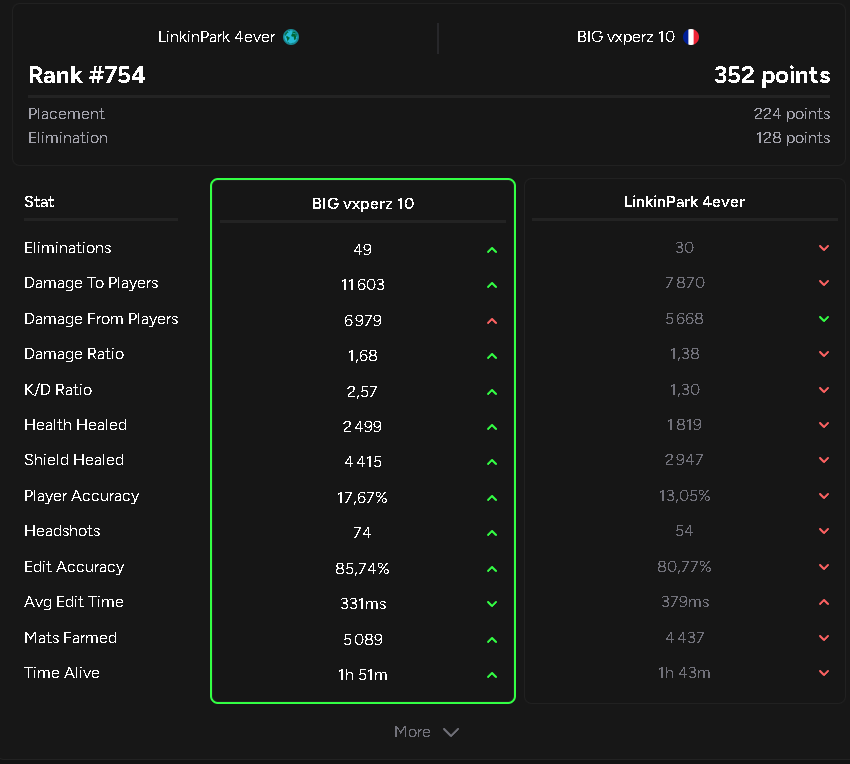
Task: Click green up arrow beside 74 headshots
Action: (x=492, y=533)
